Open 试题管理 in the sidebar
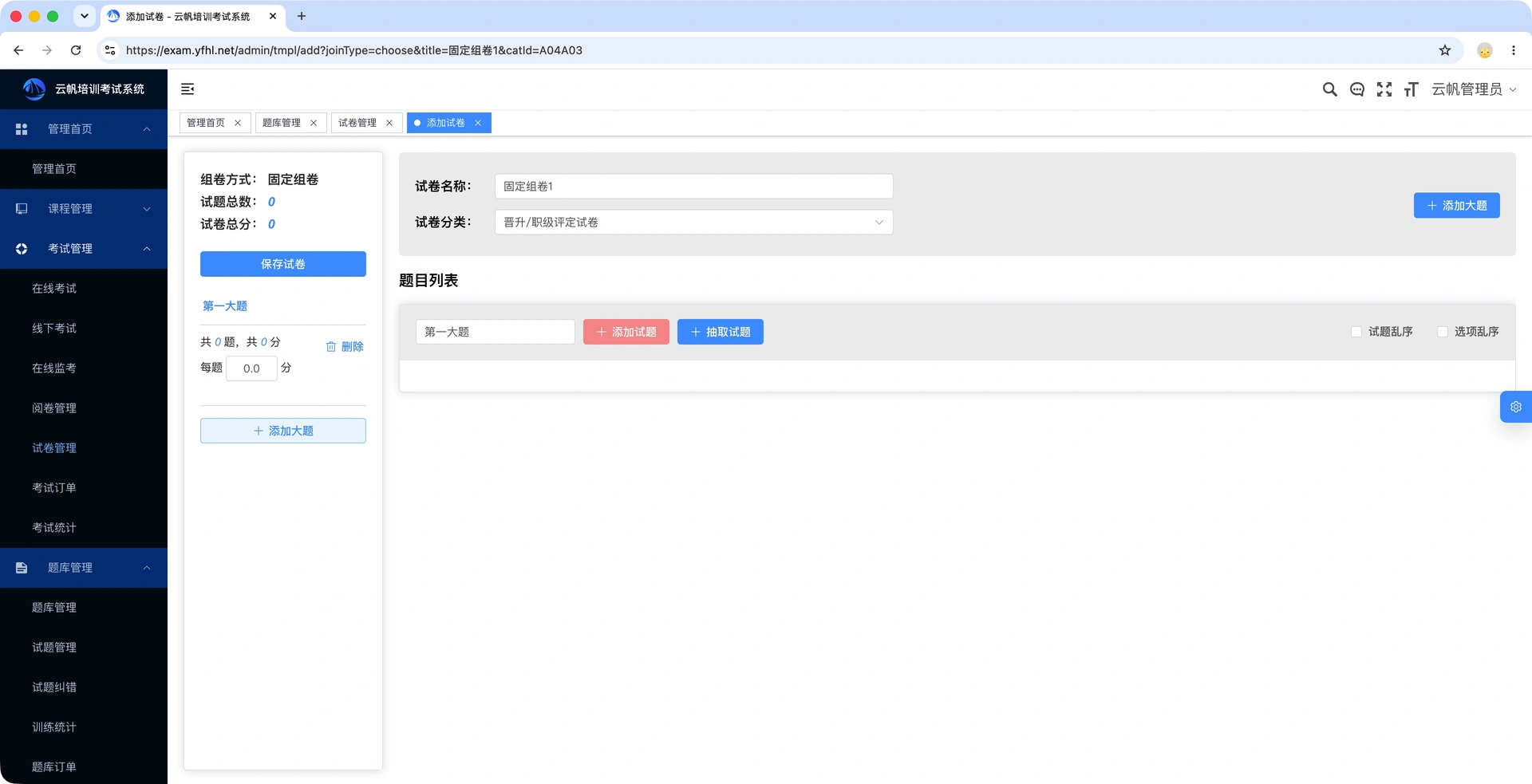The image size is (1532, 784). click(84, 648)
